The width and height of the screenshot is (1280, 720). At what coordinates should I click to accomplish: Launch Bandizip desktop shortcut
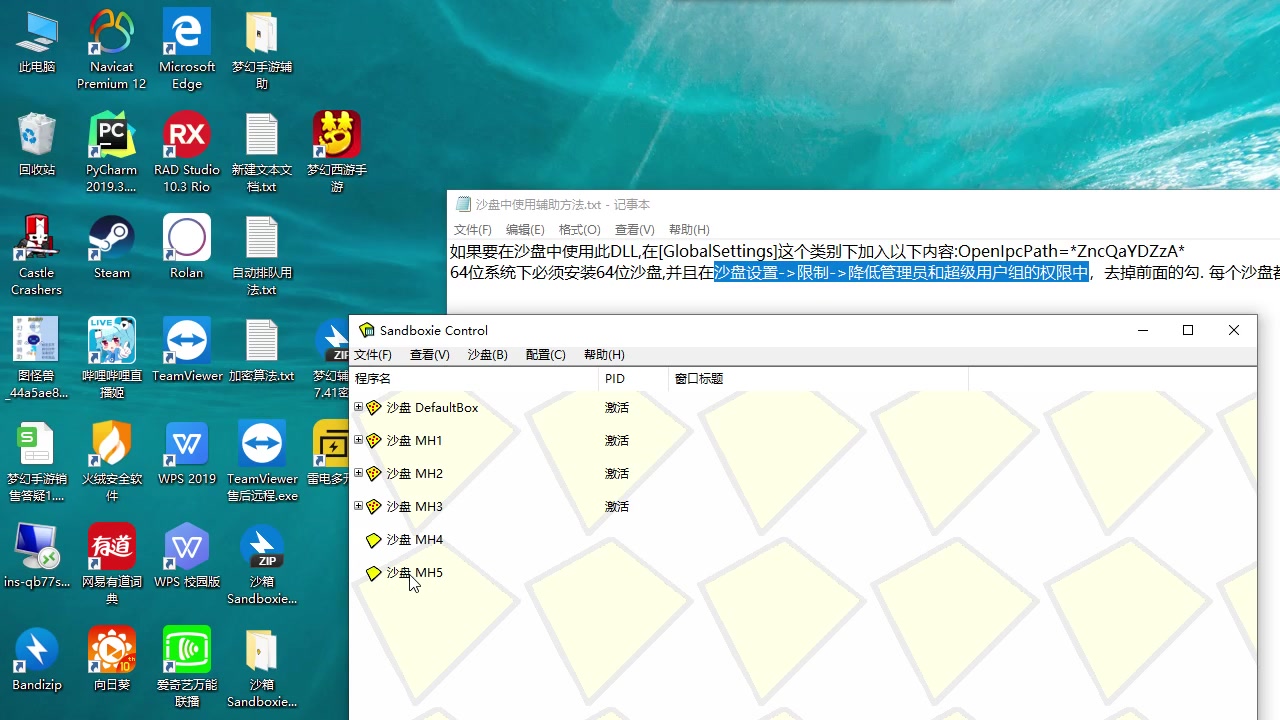click(x=37, y=660)
